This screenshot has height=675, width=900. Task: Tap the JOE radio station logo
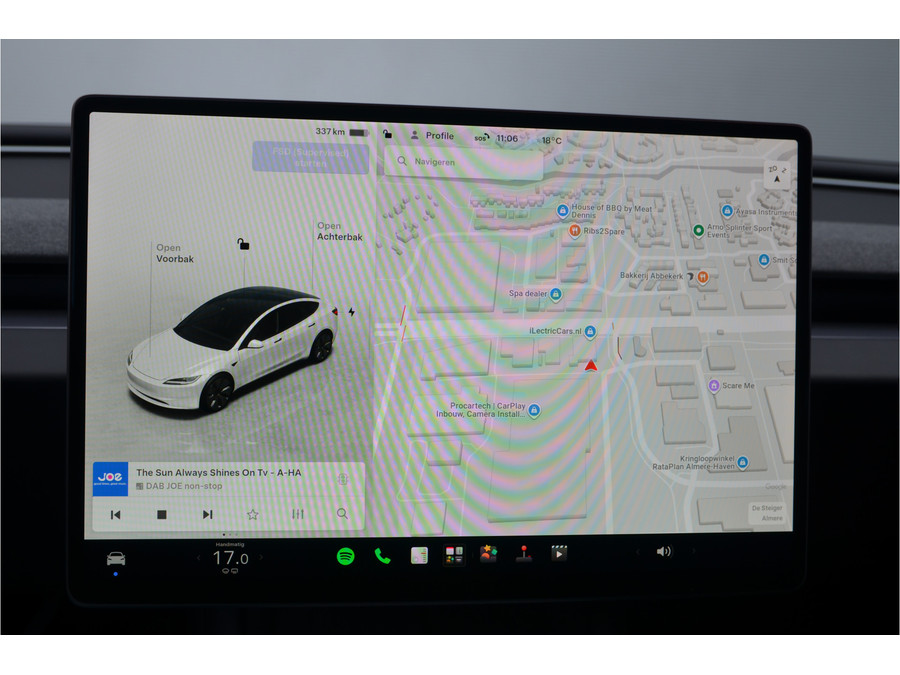[110, 479]
